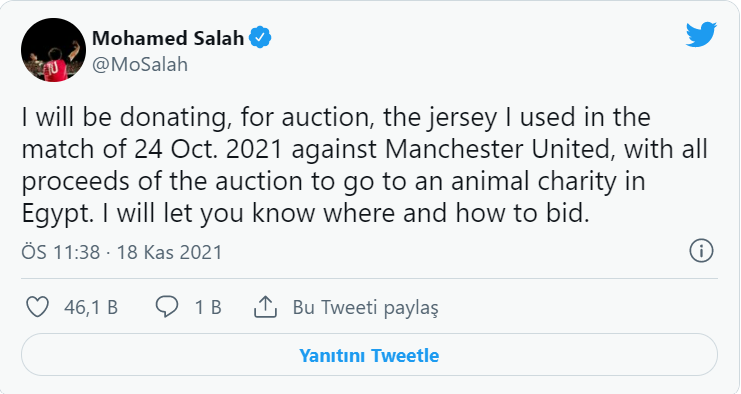Screen dimensions: 741x394
Task: Click the tweet's first line about donating
Action: click(336, 118)
